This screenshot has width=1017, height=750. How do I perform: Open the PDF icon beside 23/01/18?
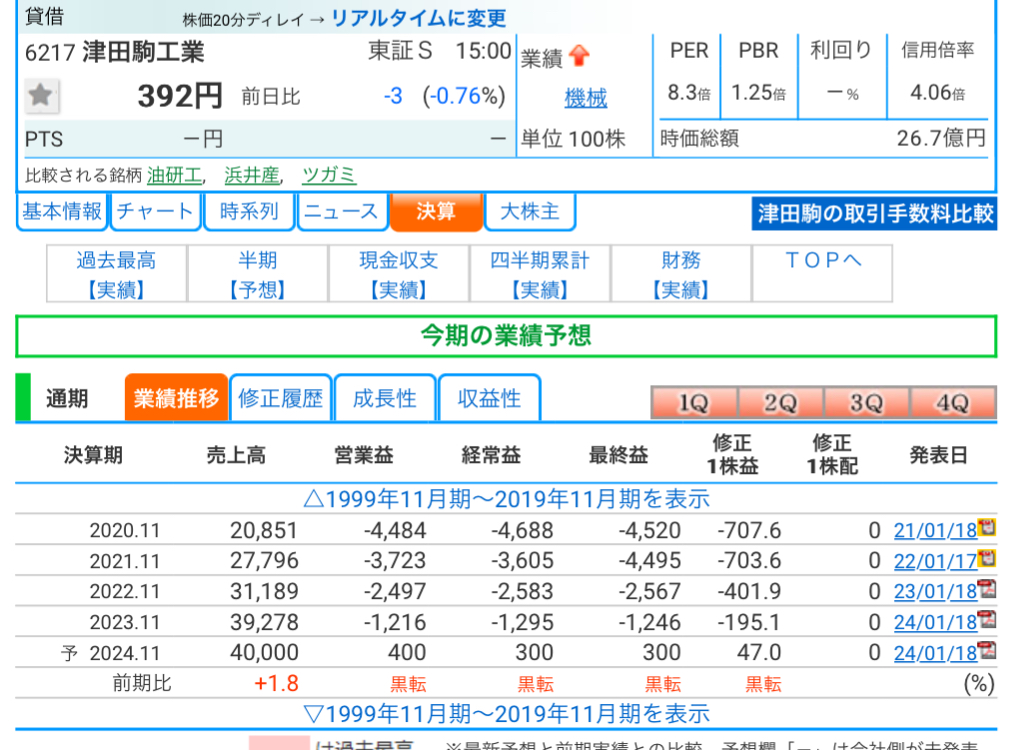coord(987,588)
